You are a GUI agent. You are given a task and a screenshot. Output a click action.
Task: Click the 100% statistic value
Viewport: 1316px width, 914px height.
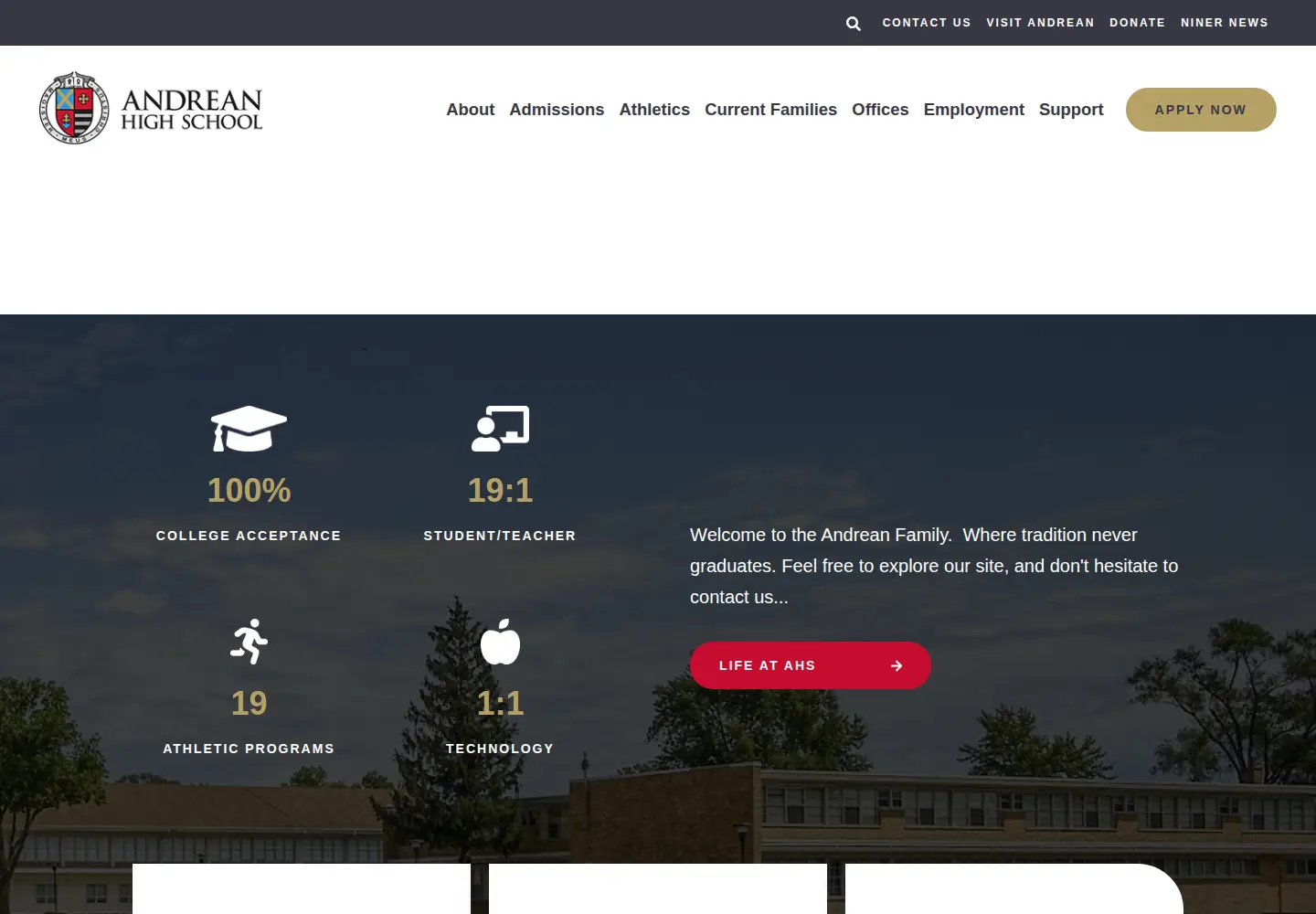tap(249, 491)
